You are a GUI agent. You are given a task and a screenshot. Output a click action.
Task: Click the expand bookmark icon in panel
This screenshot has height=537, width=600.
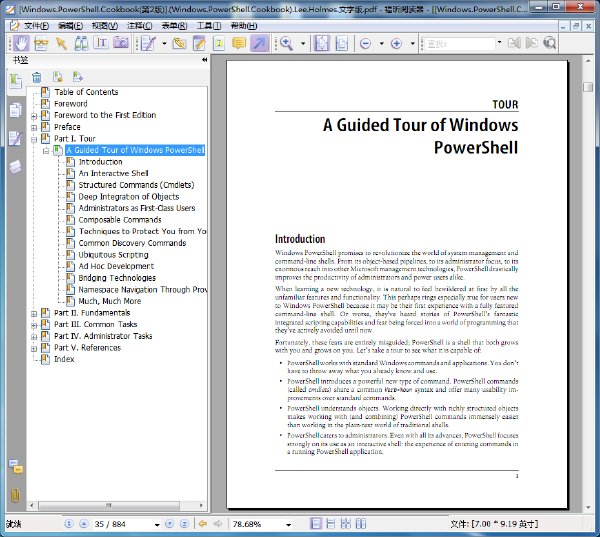coord(58,77)
